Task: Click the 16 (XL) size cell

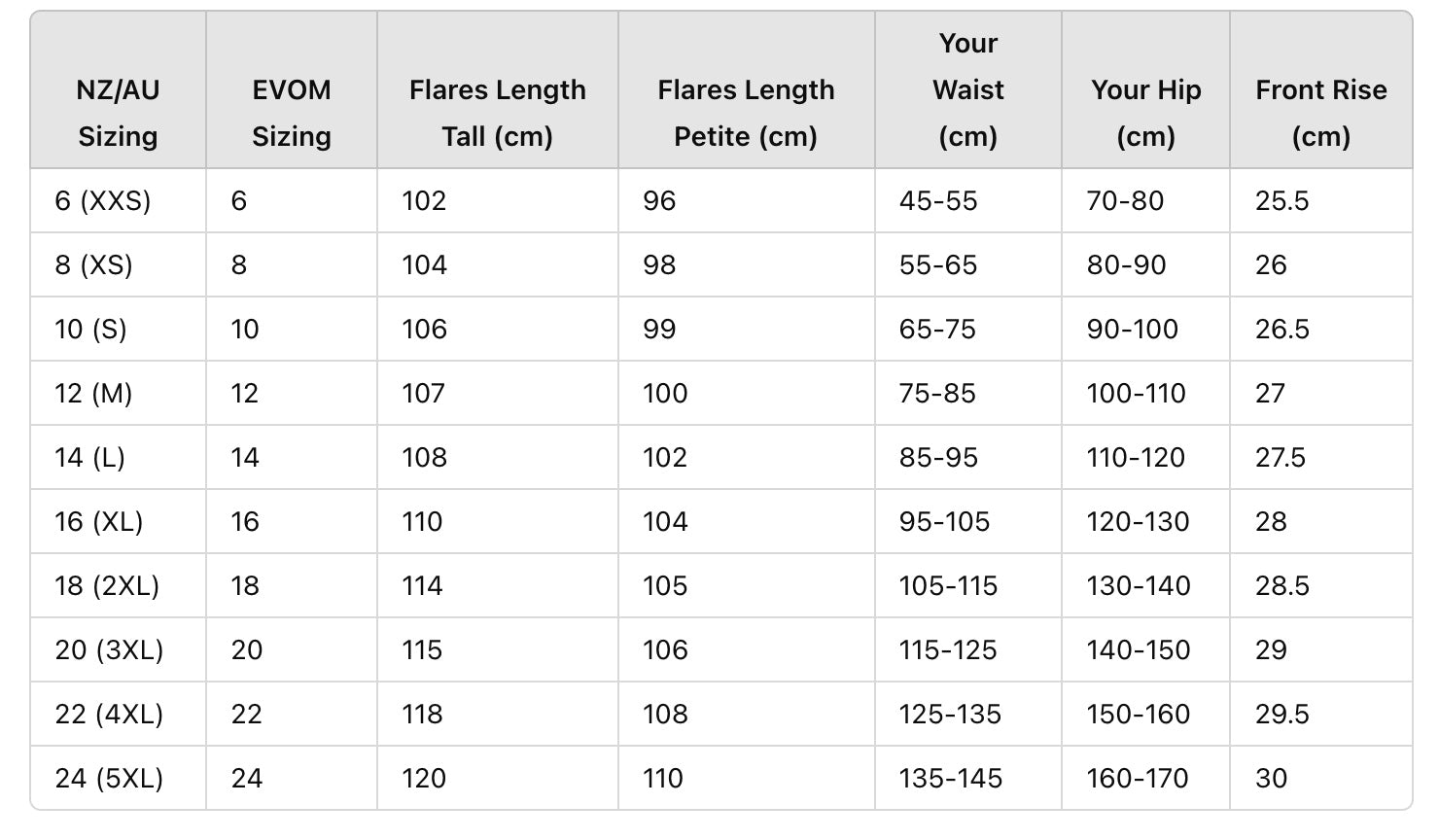Action: point(98,522)
